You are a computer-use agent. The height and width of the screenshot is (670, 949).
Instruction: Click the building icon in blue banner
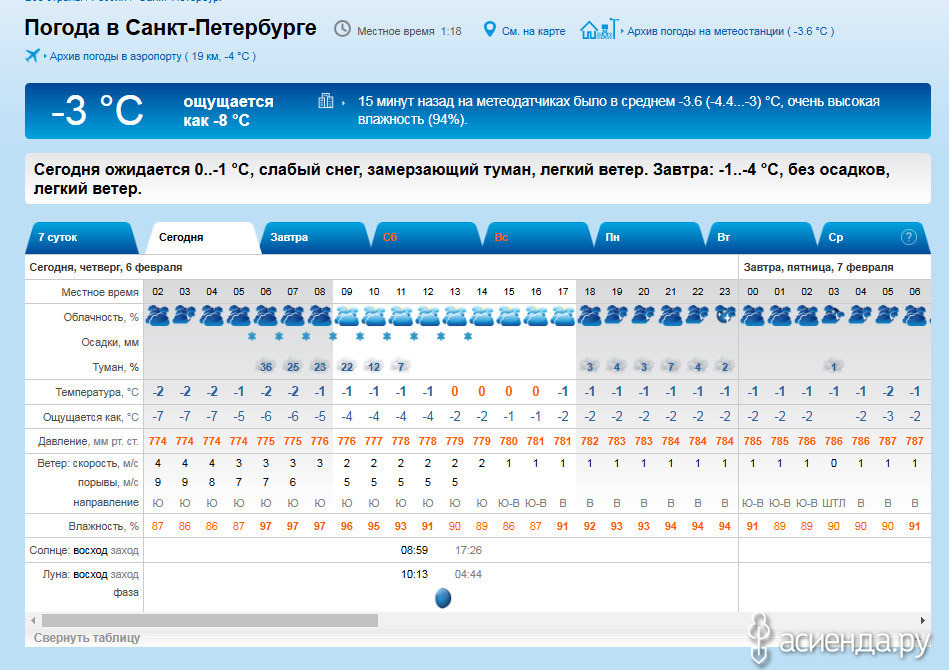click(x=325, y=100)
